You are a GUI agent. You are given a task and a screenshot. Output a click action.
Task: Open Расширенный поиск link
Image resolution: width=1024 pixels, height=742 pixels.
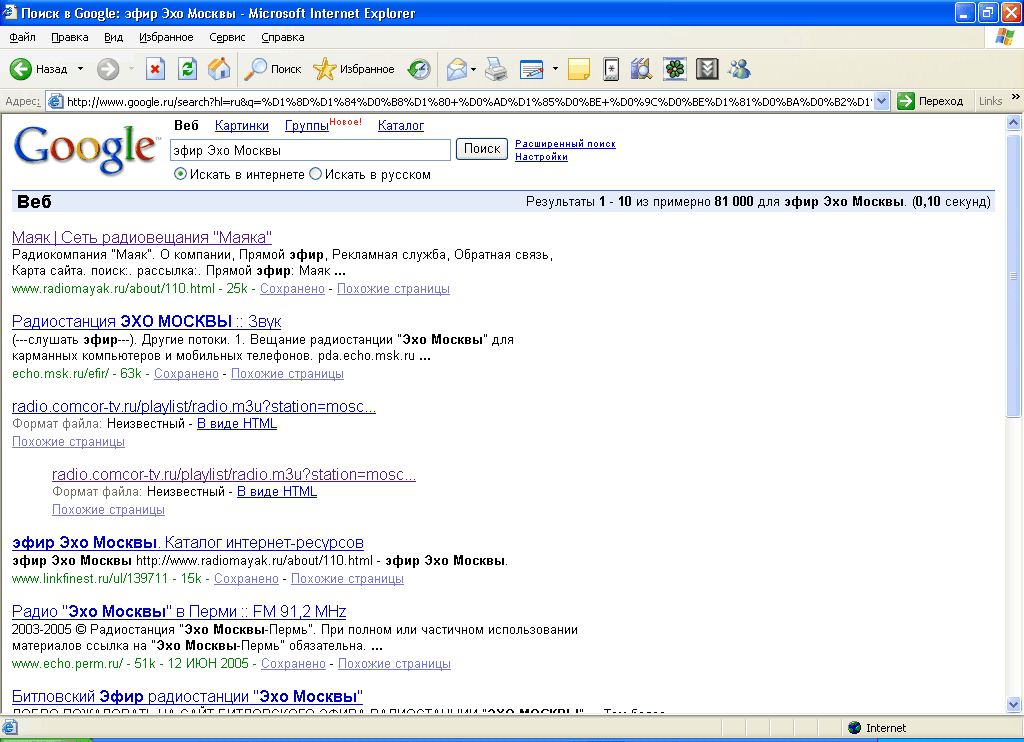tap(566, 144)
